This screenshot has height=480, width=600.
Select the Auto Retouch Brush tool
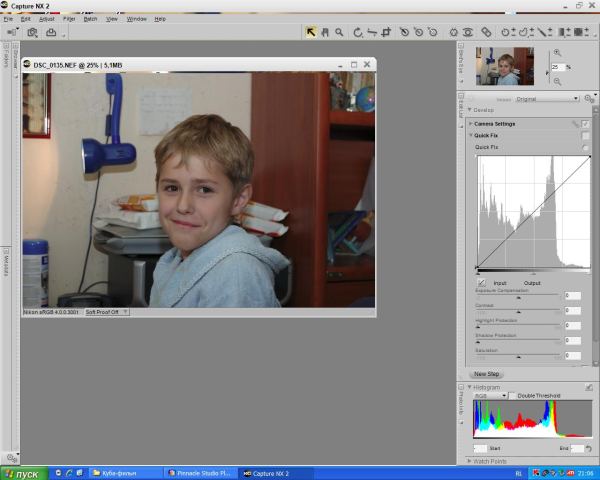pyautogui.click(x=486, y=33)
